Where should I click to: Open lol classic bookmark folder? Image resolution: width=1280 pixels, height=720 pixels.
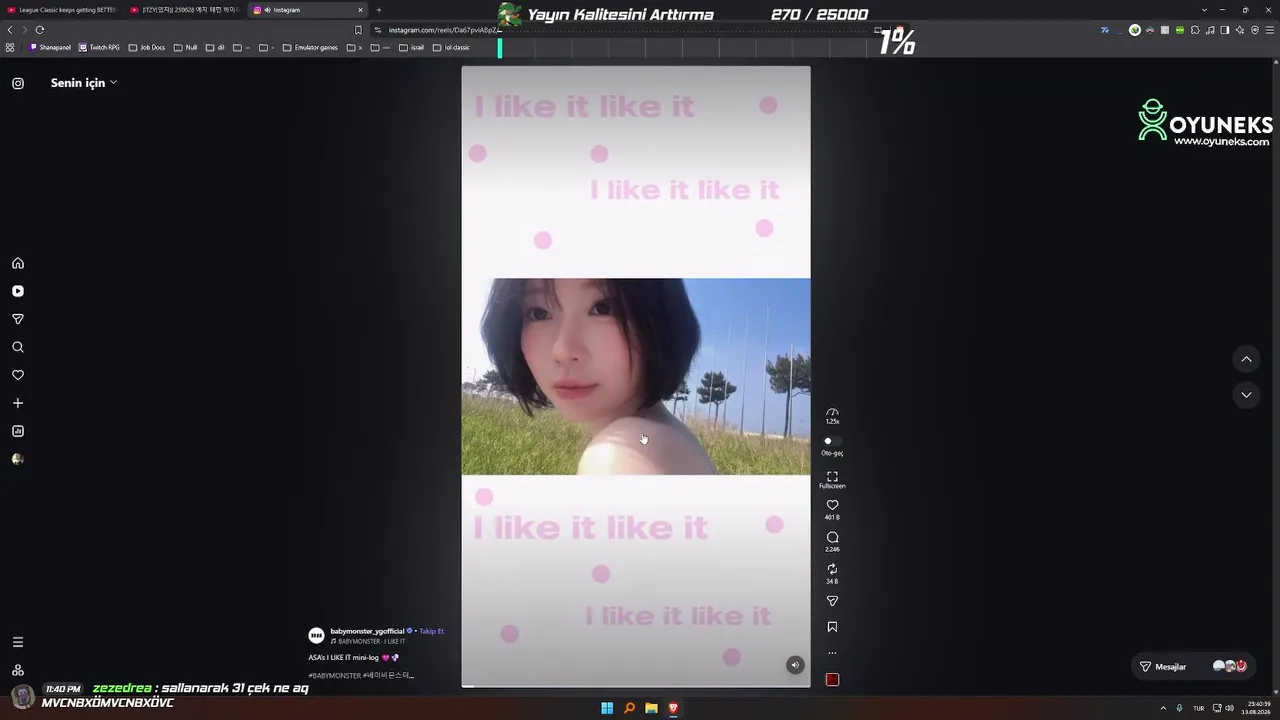pos(451,47)
